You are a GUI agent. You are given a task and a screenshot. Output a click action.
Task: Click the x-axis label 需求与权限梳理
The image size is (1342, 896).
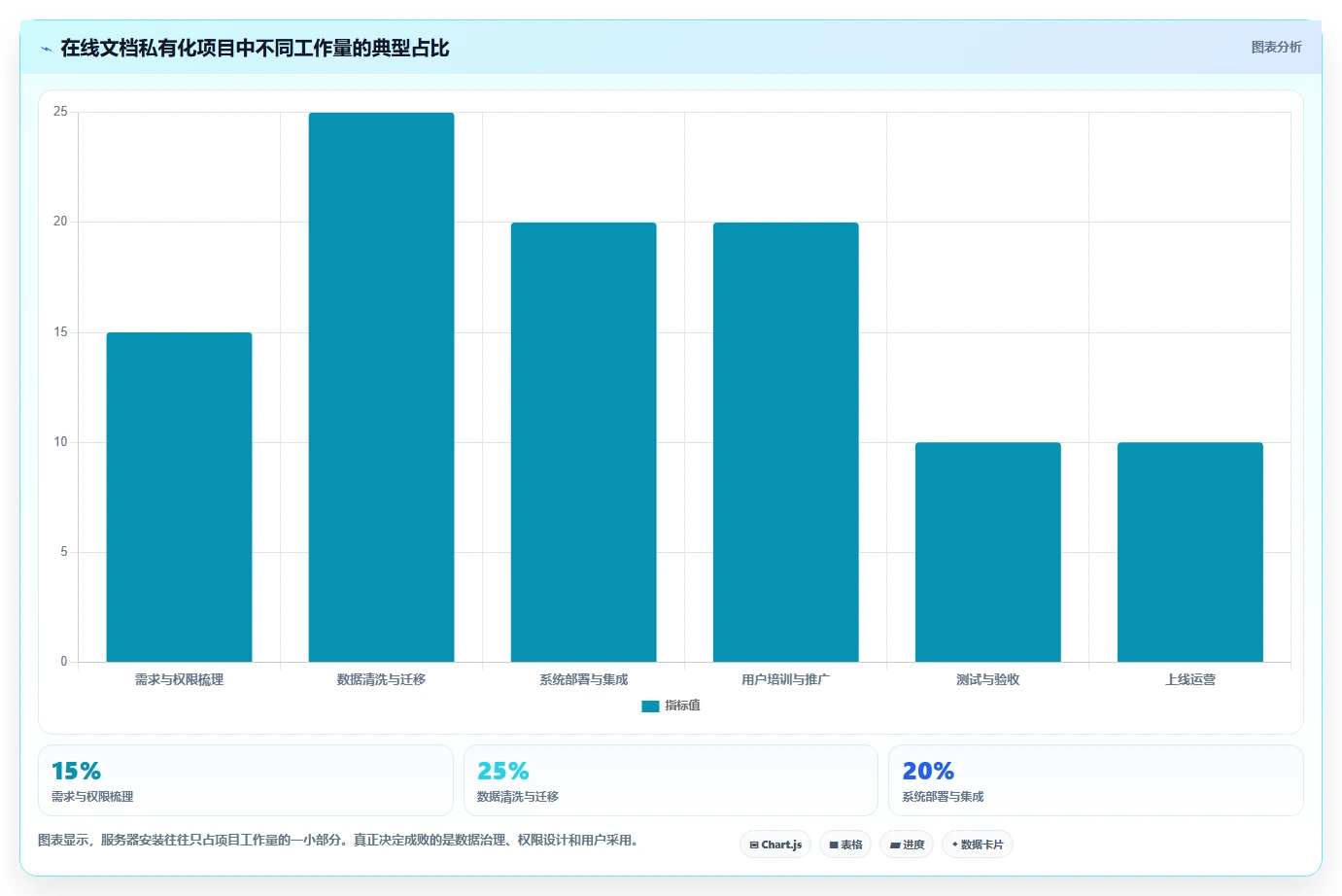pos(179,679)
